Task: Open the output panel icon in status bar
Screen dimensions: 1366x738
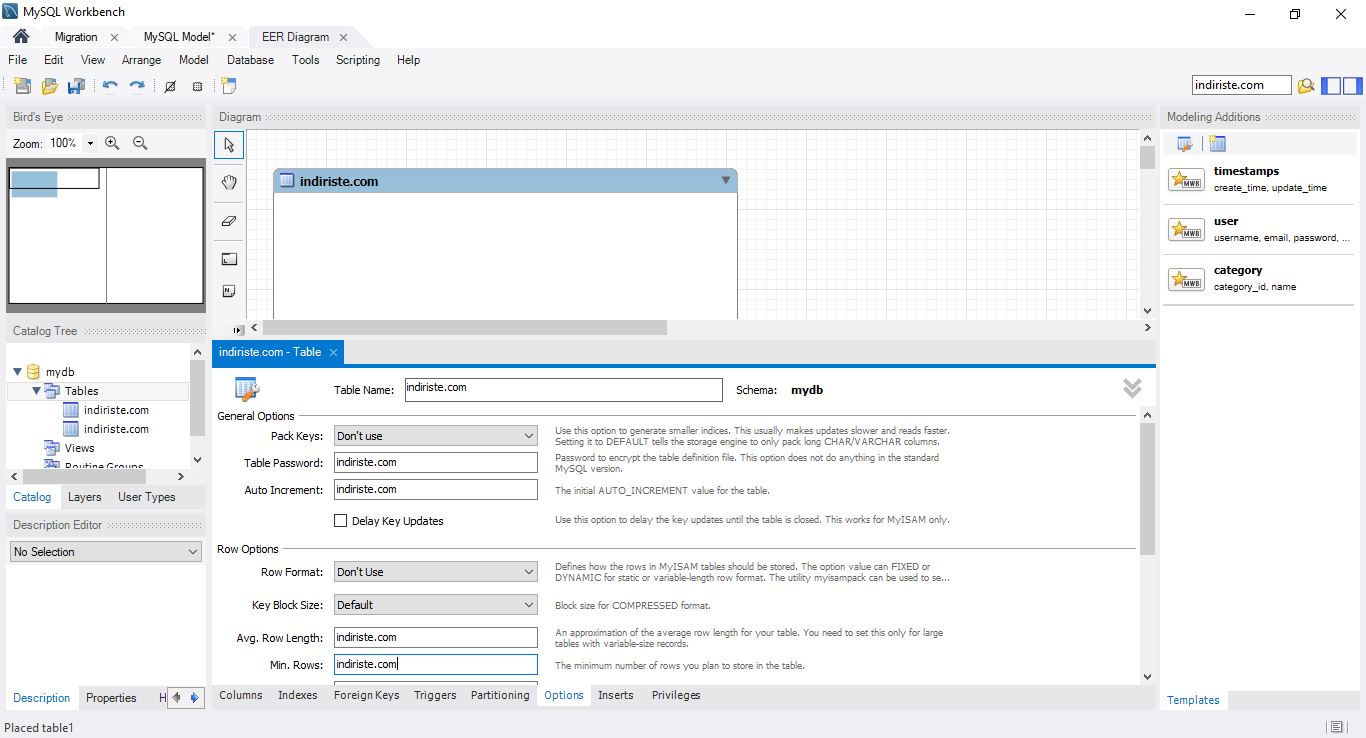Action: [x=1336, y=727]
